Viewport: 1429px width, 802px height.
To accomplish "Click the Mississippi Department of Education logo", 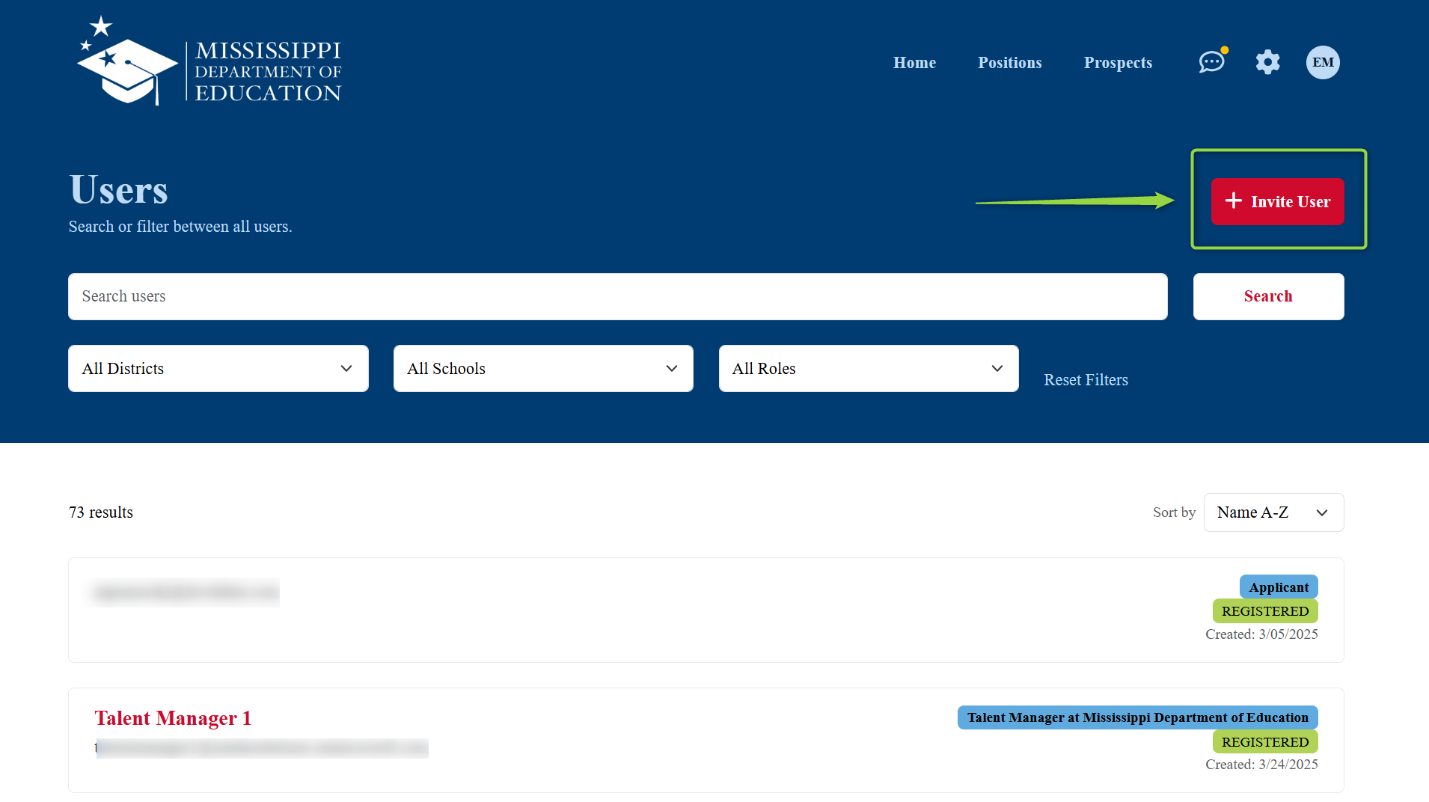I will click(x=207, y=60).
